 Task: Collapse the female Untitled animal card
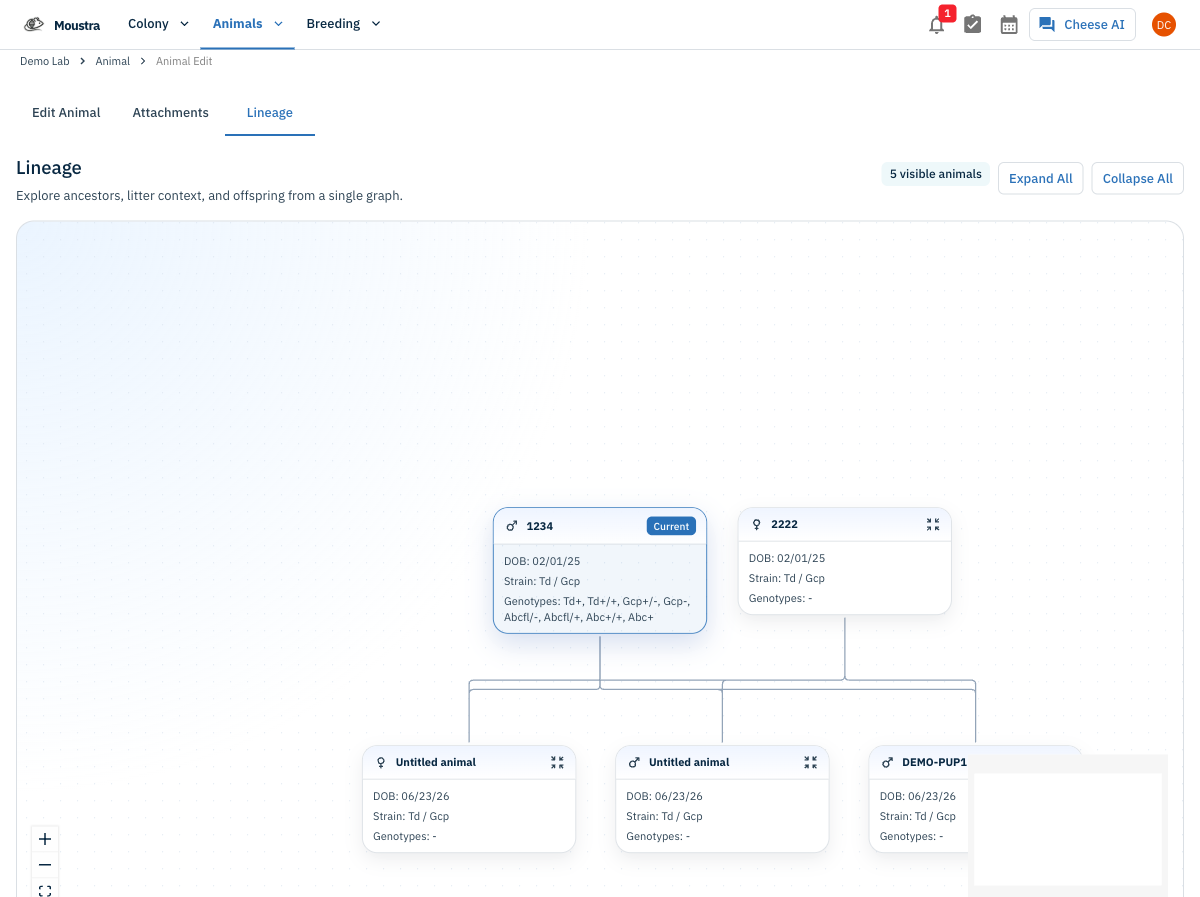[557, 762]
